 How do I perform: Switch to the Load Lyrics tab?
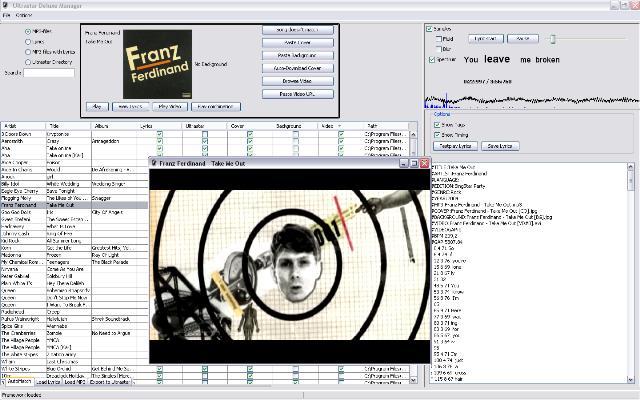click(48, 382)
